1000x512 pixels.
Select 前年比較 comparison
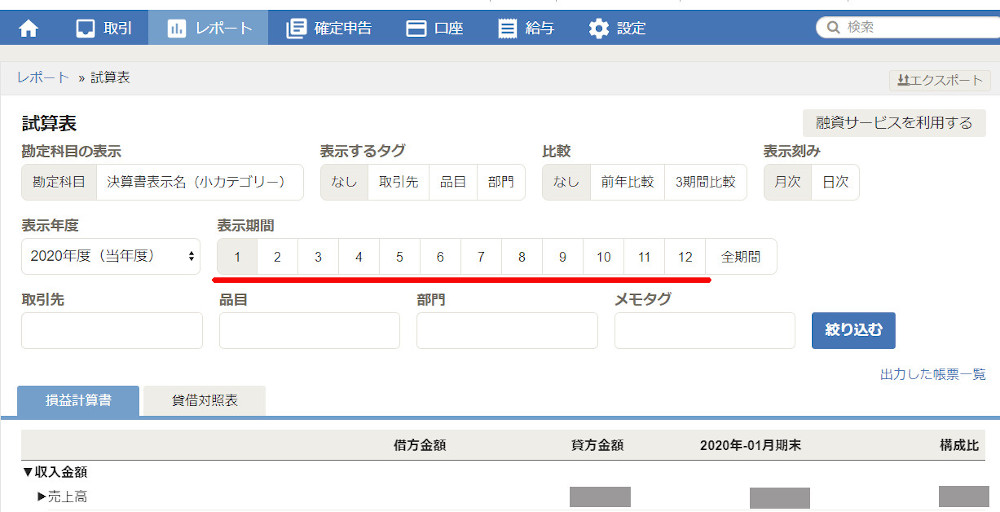coord(628,182)
